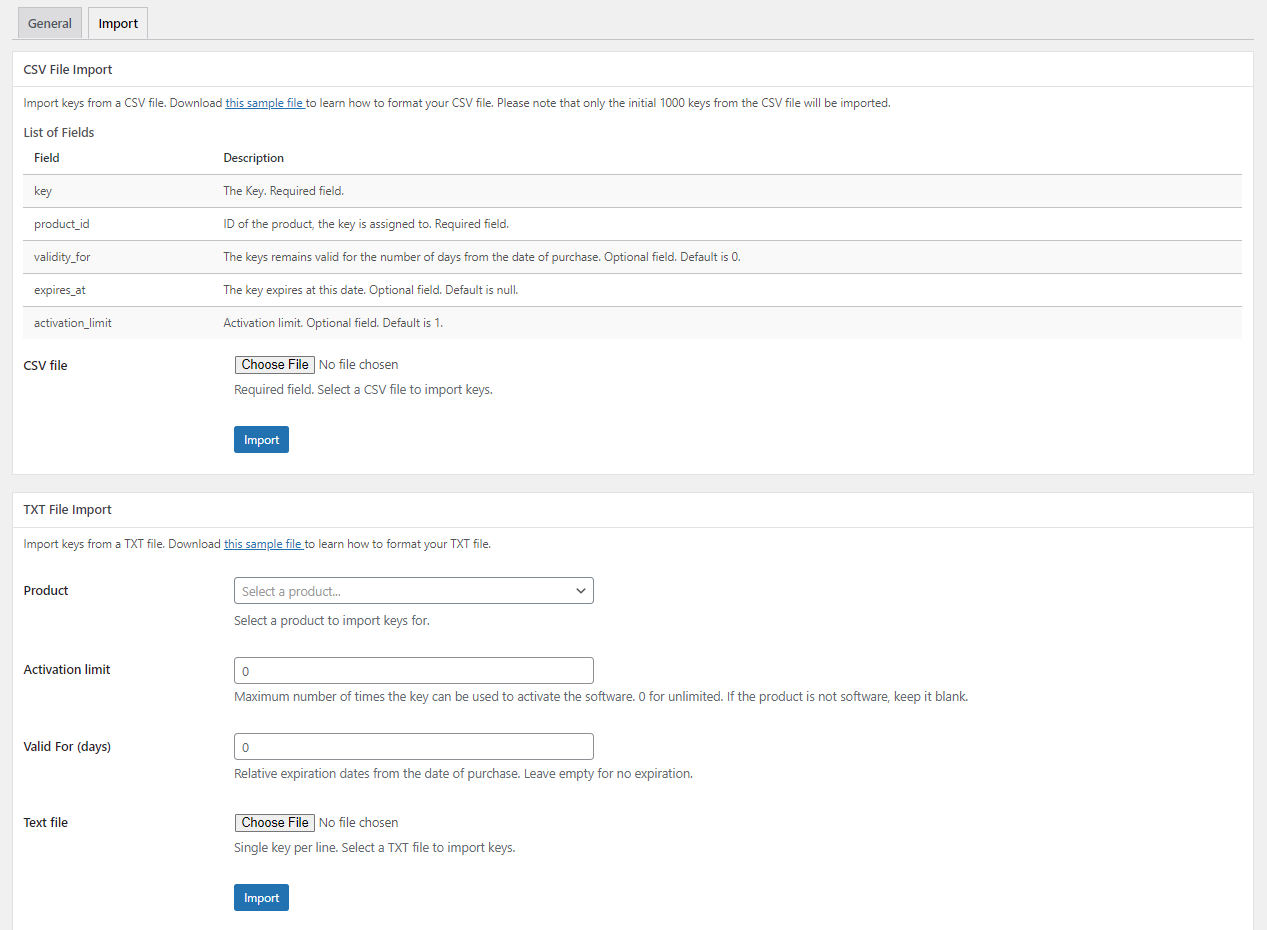The width and height of the screenshot is (1267, 930).
Task: Select the key row in the fields table
Action: (632, 191)
